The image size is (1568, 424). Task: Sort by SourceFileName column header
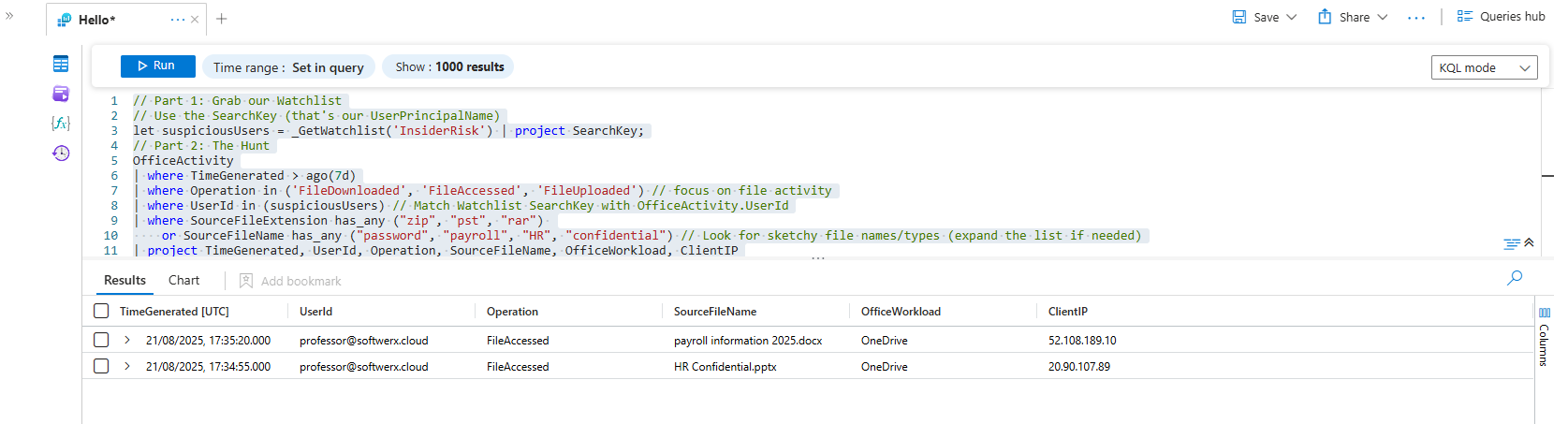pyautogui.click(x=715, y=312)
